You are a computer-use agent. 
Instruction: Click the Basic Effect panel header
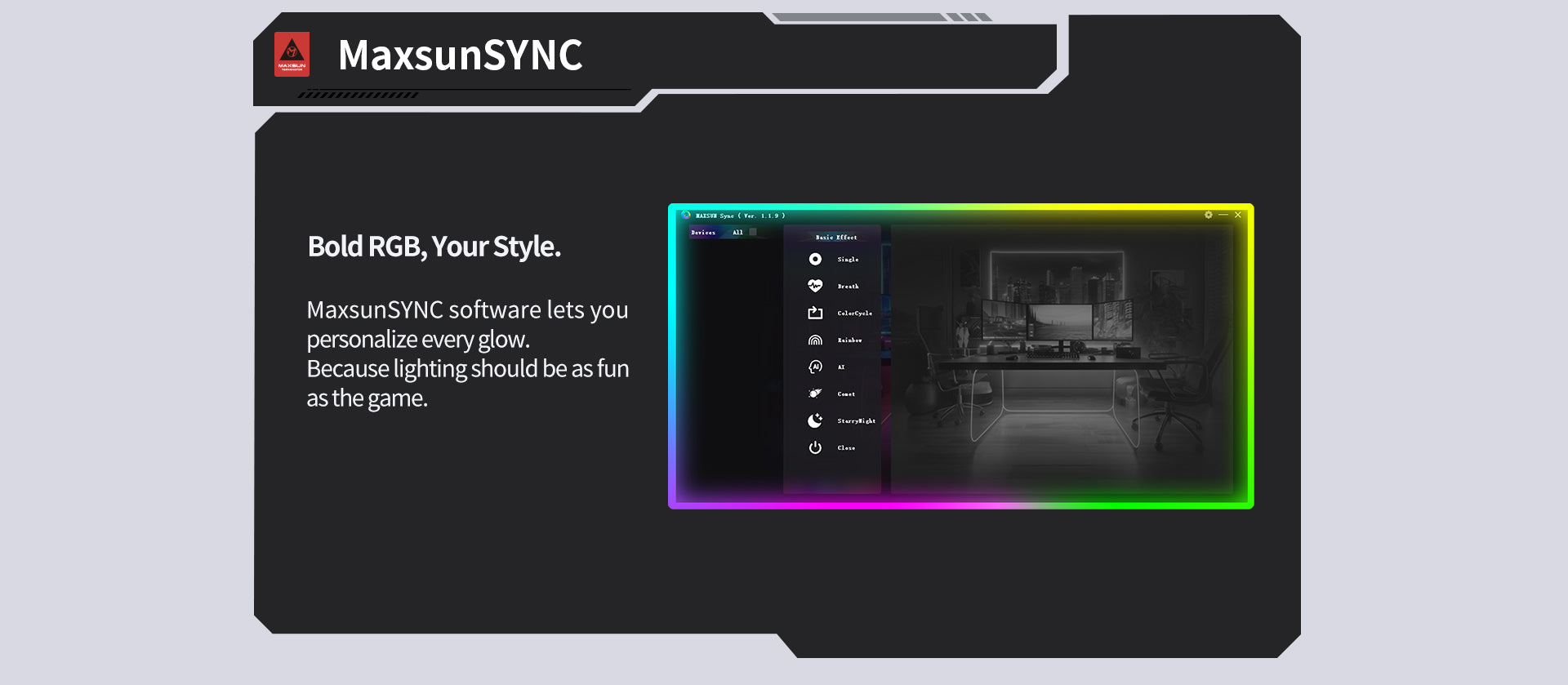pyautogui.click(x=836, y=238)
